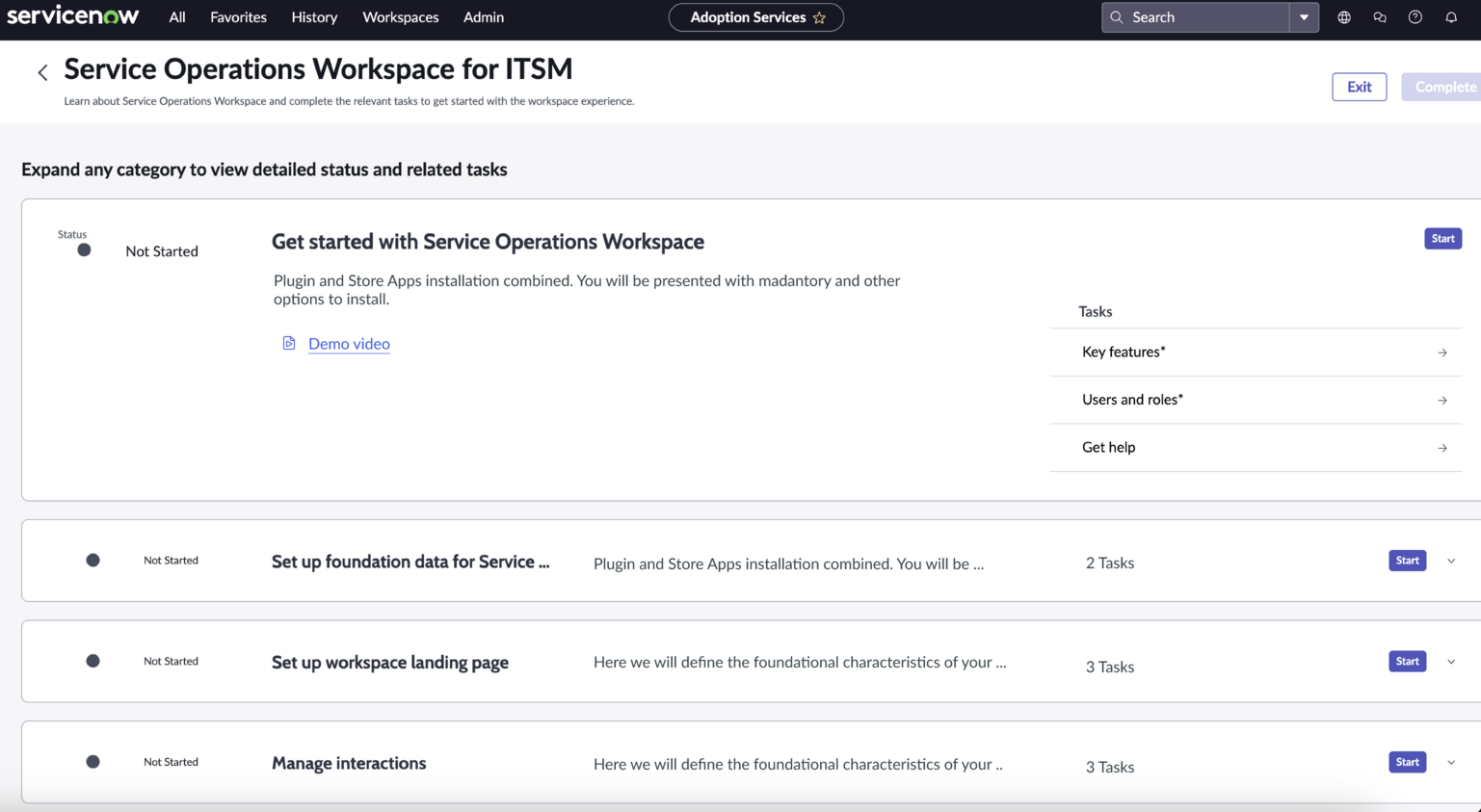Expand the Set up workspace landing page category
Screen dimensions: 1481x812
click(x=1451, y=662)
